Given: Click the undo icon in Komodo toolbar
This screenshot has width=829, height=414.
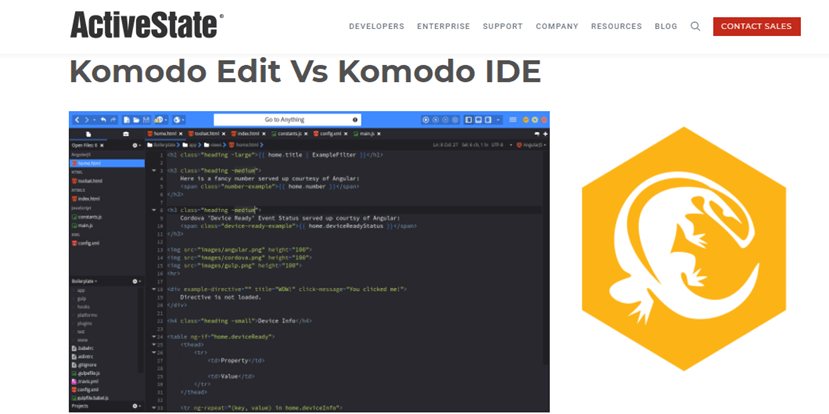Looking at the screenshot, I should (103, 120).
